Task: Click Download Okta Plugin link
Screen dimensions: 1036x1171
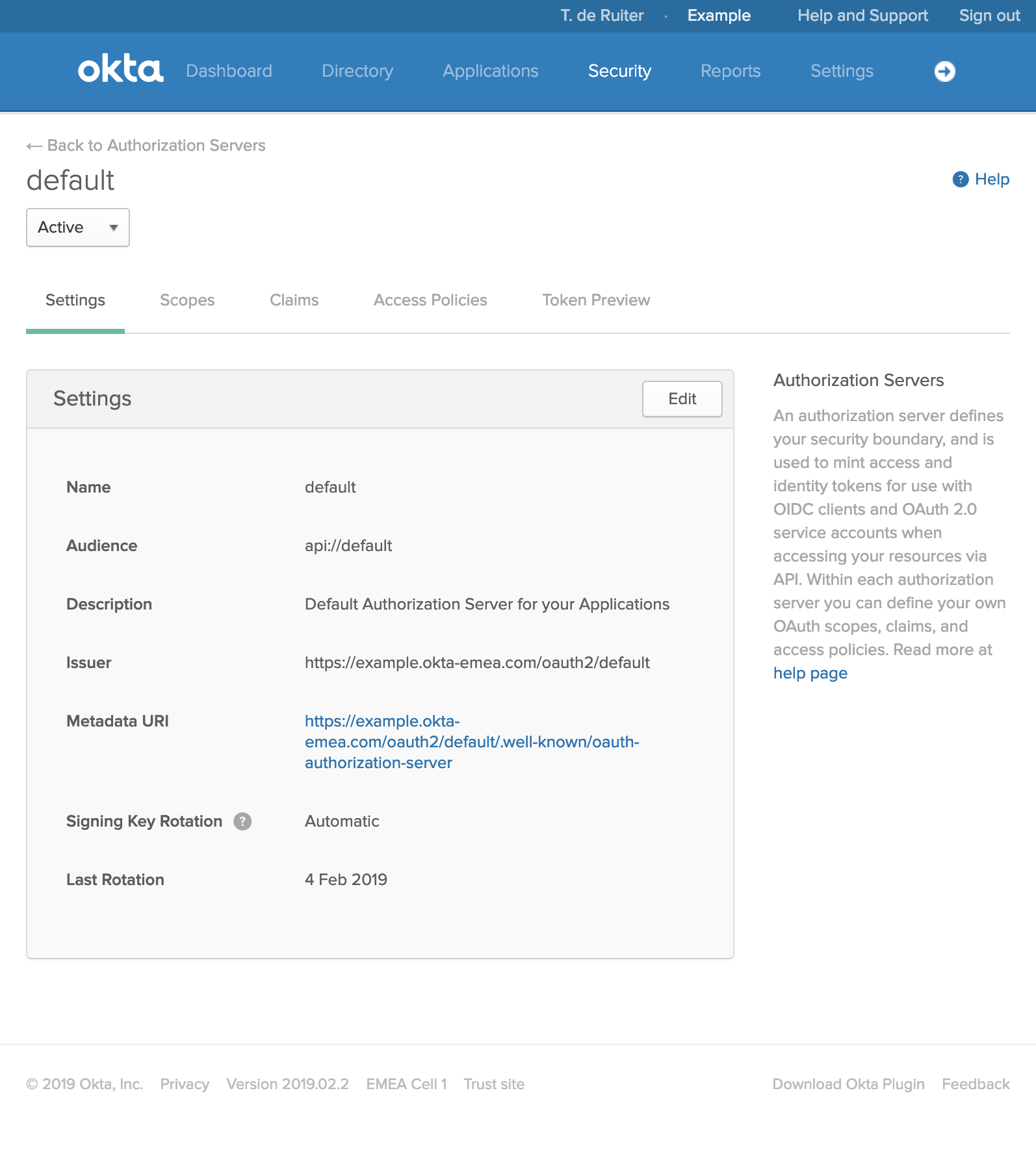Action: [x=848, y=1084]
